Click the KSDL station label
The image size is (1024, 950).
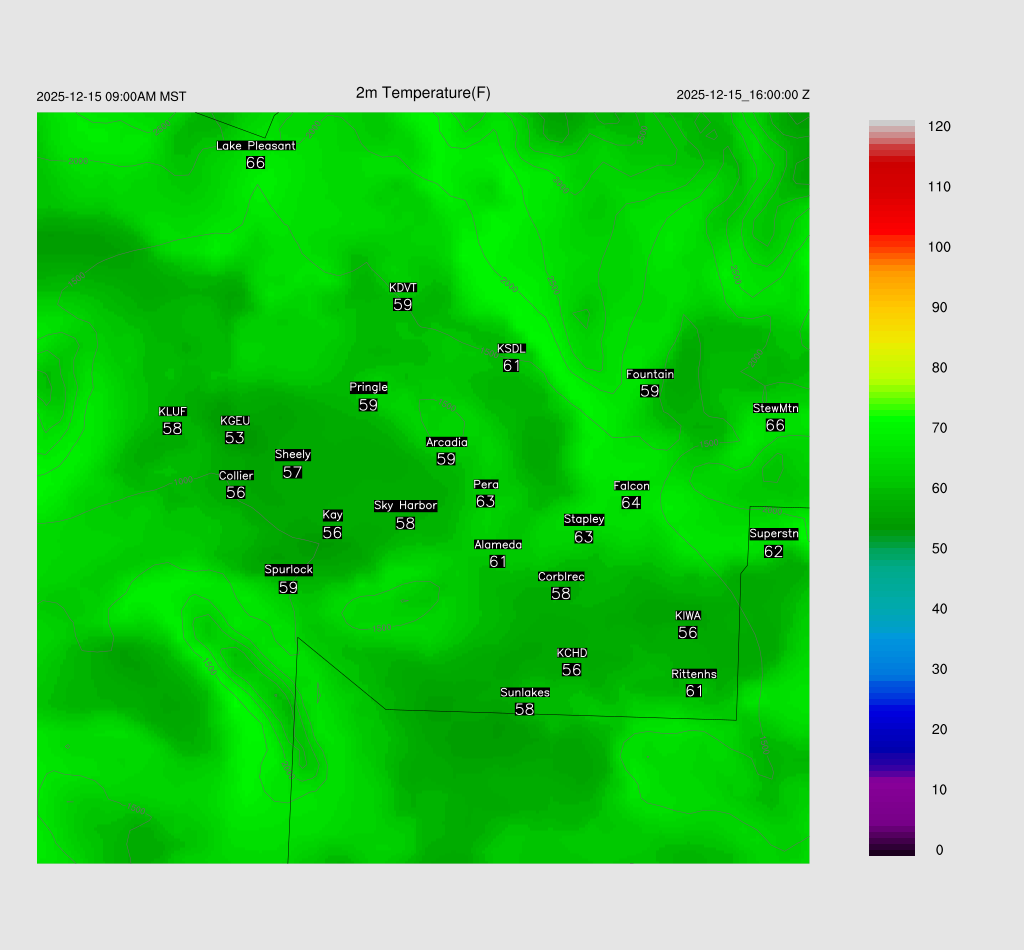511,349
